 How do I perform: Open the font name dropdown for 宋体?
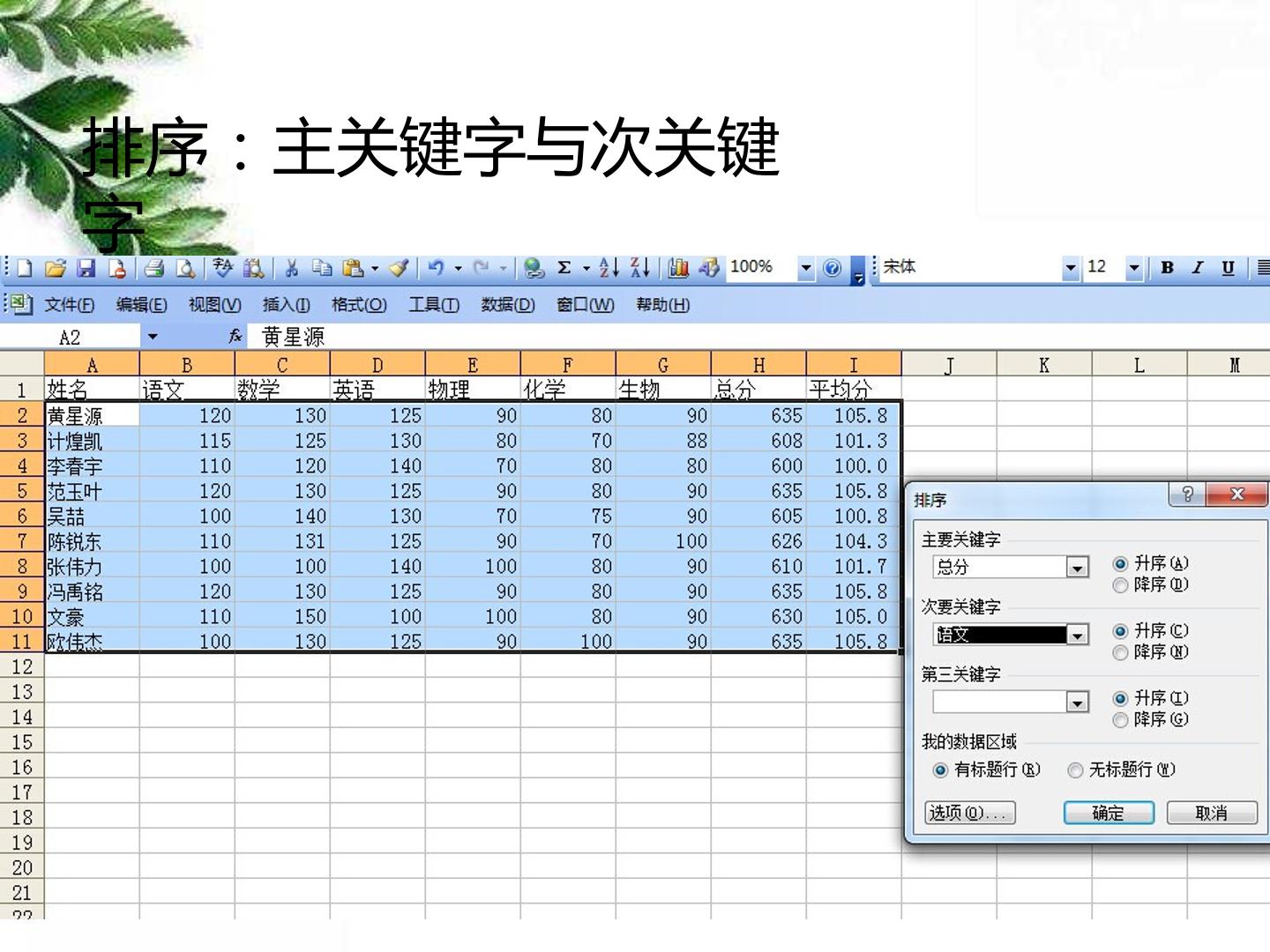tap(1070, 268)
